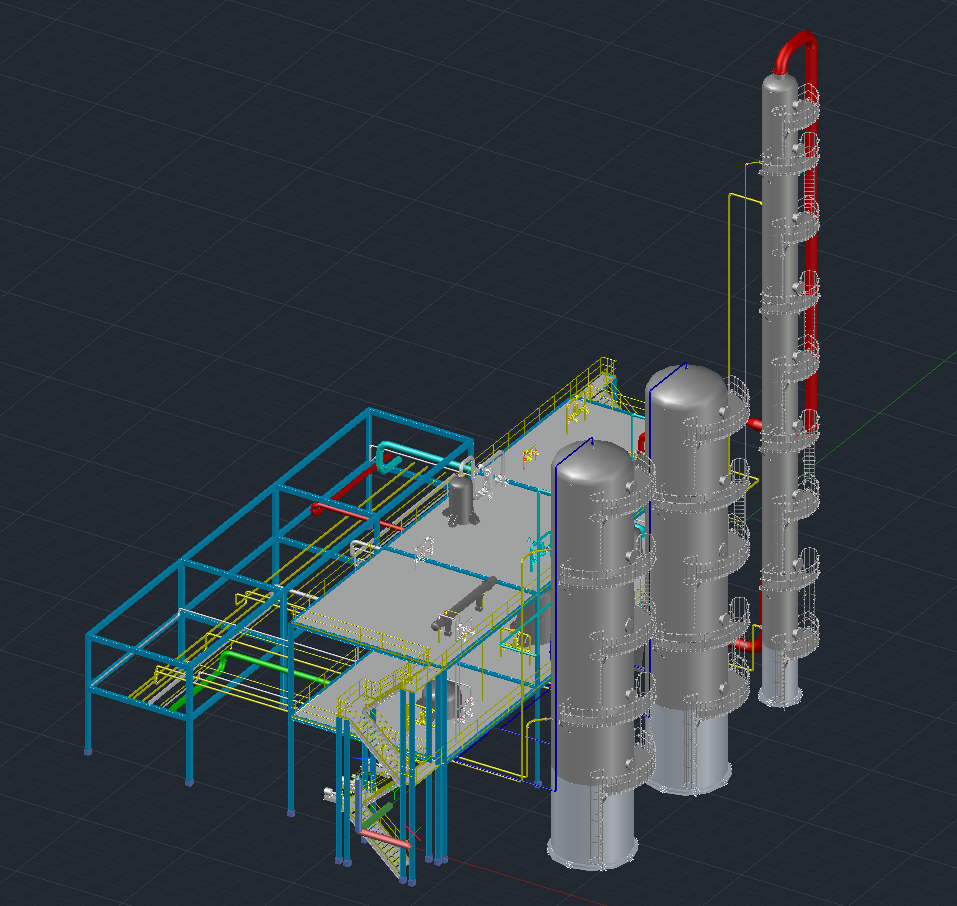Select the middle gray vertical vessel
Viewport: 957px width, 906px height.
click(688, 580)
